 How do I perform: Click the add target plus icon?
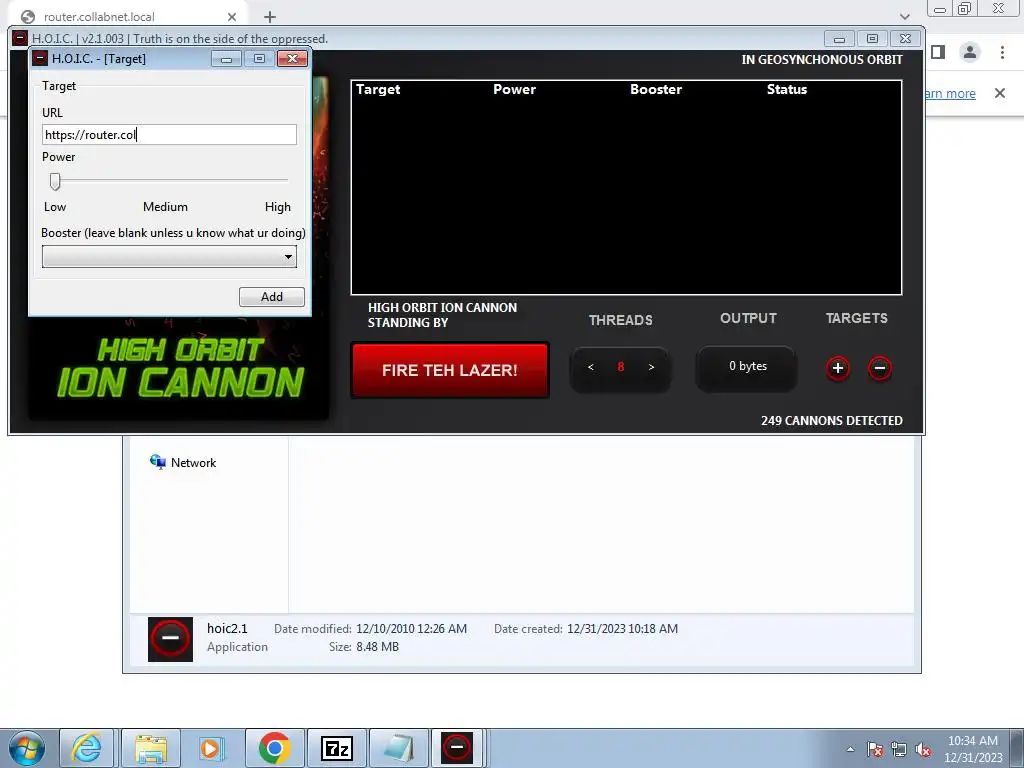(x=838, y=368)
